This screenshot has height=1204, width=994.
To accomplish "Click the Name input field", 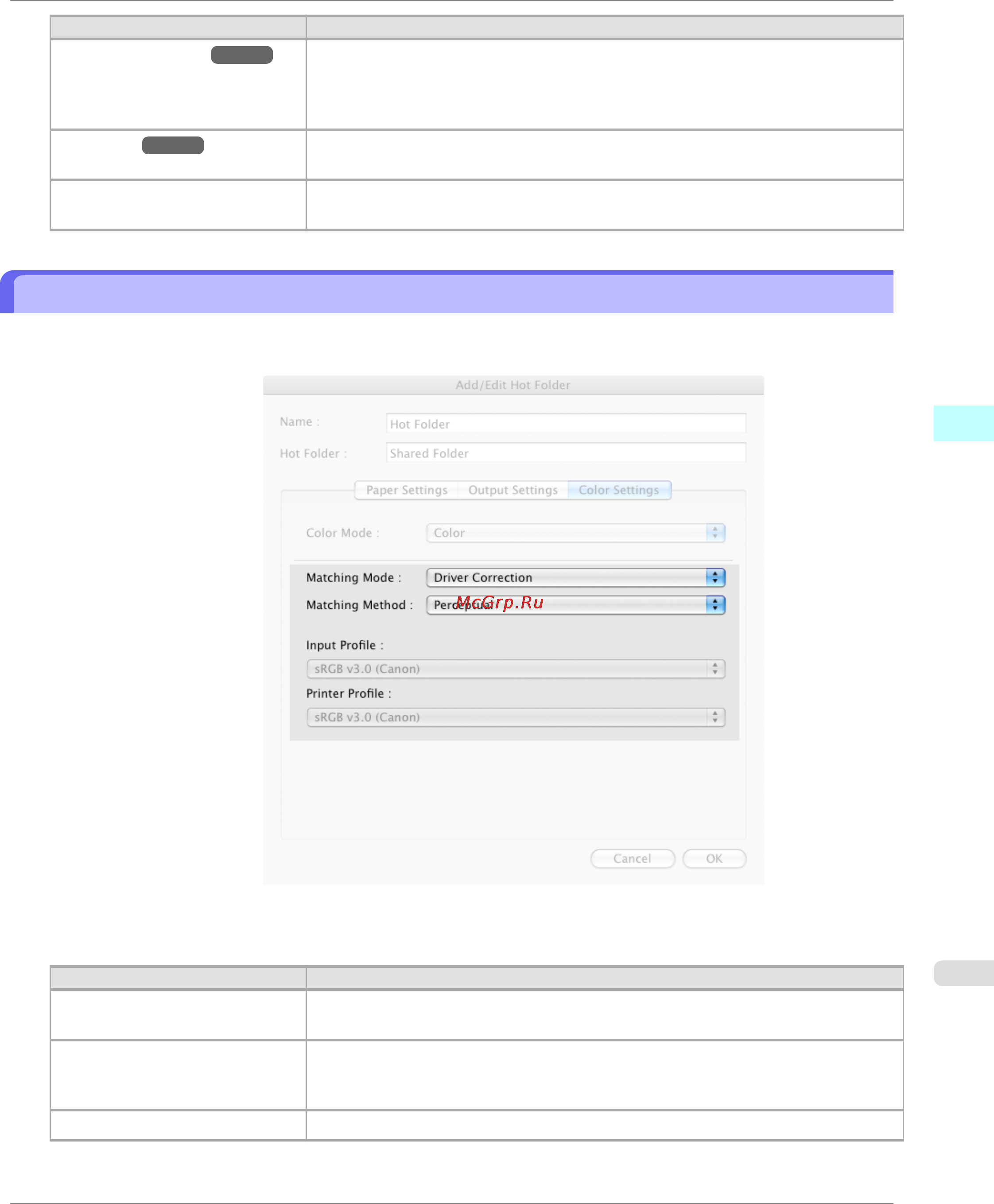I will (x=566, y=424).
